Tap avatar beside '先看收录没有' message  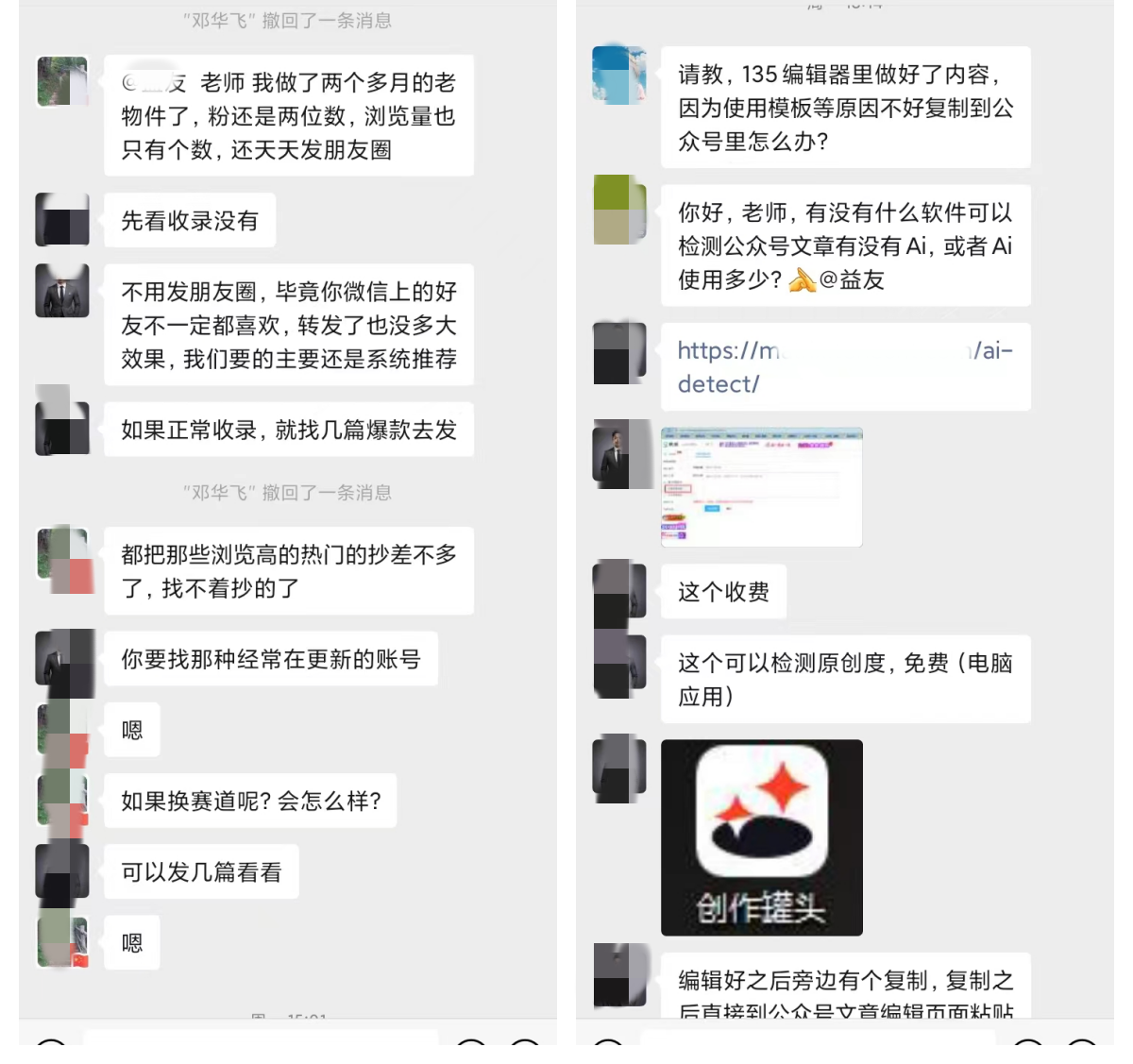(x=62, y=220)
